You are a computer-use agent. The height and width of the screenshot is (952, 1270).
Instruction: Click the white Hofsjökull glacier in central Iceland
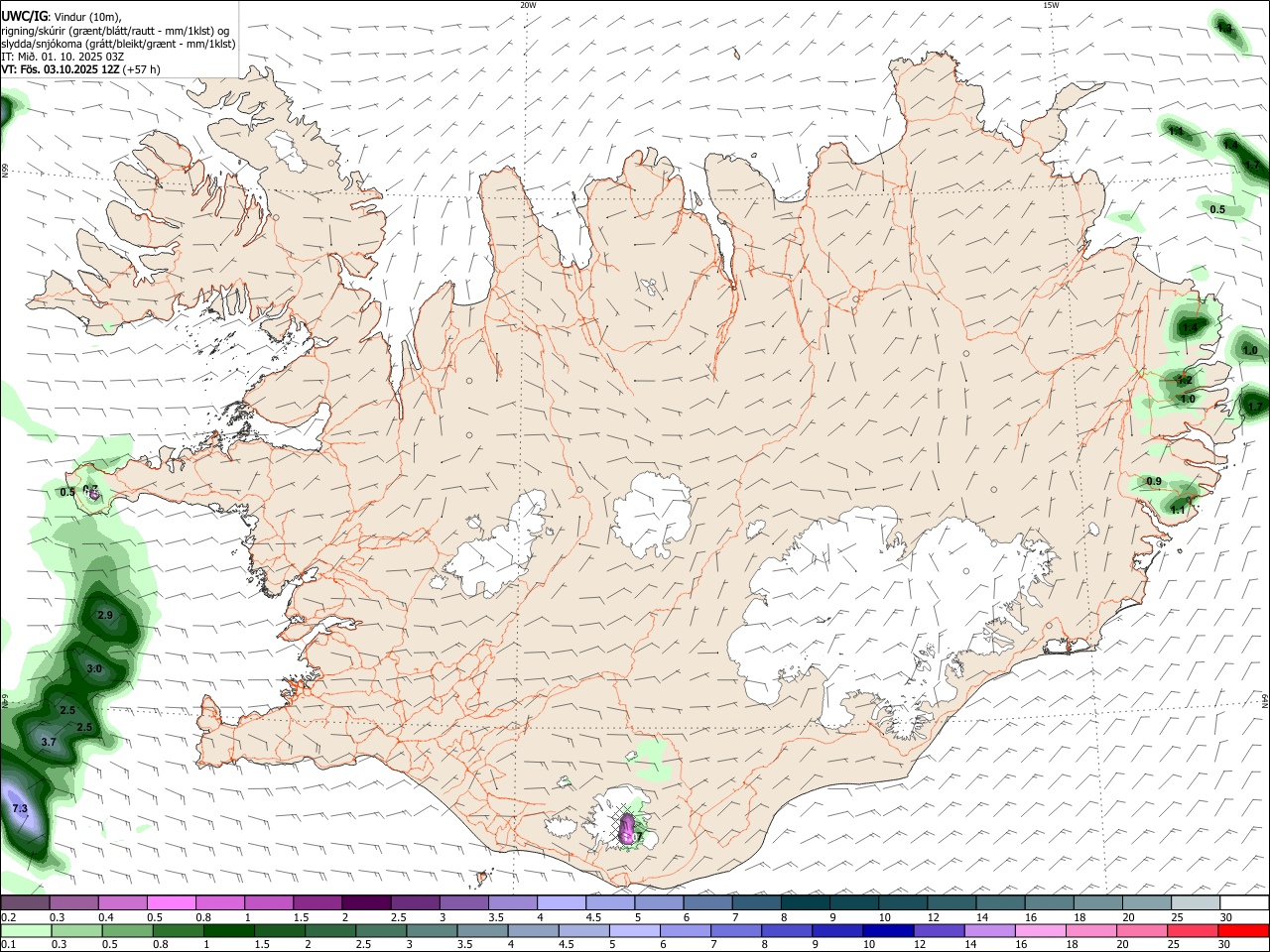(652, 516)
